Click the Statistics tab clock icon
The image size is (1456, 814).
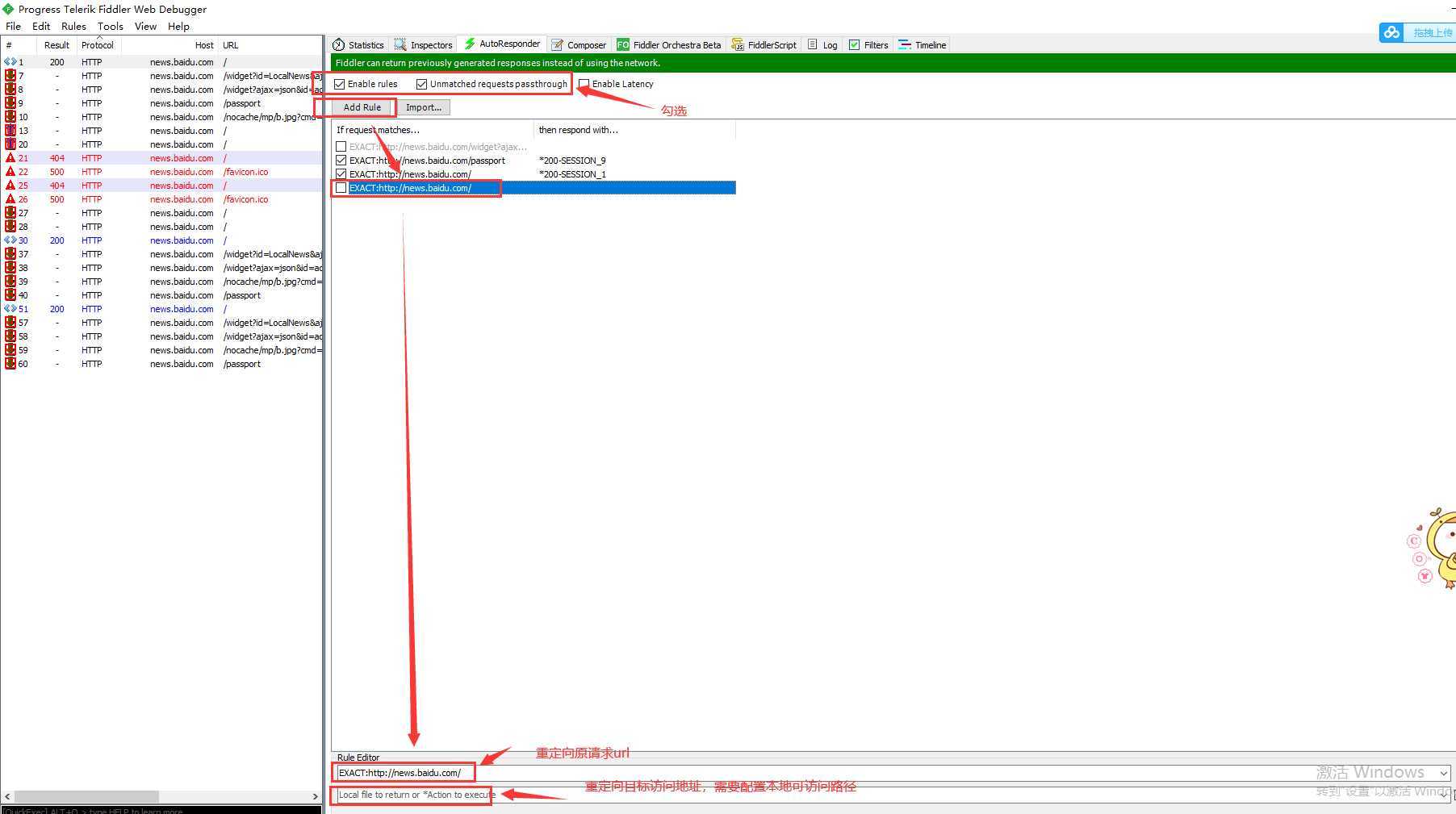[338, 45]
